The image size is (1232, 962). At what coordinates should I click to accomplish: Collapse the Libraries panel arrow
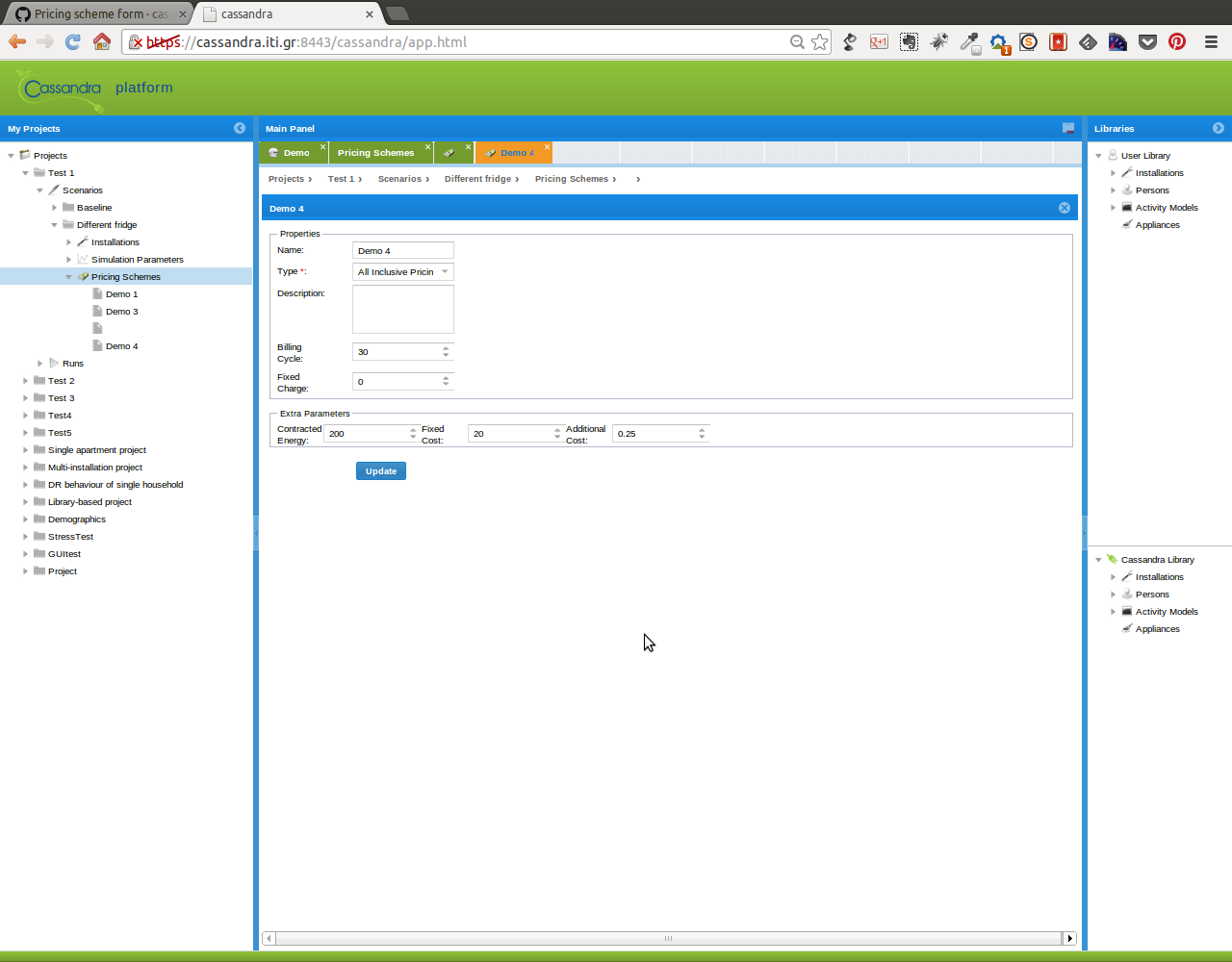[1219, 128]
